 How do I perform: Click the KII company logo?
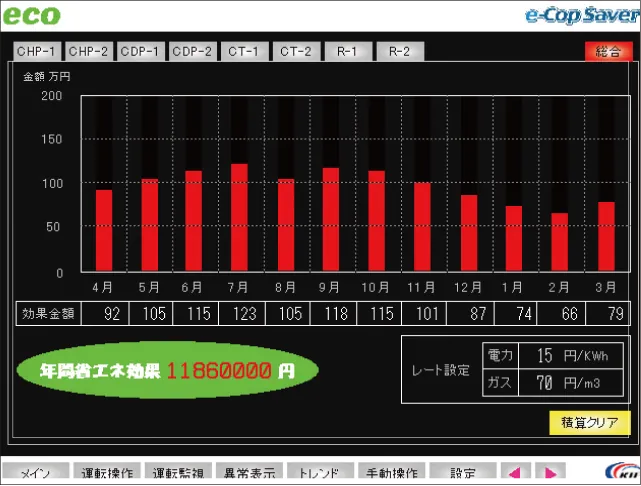[623, 471]
